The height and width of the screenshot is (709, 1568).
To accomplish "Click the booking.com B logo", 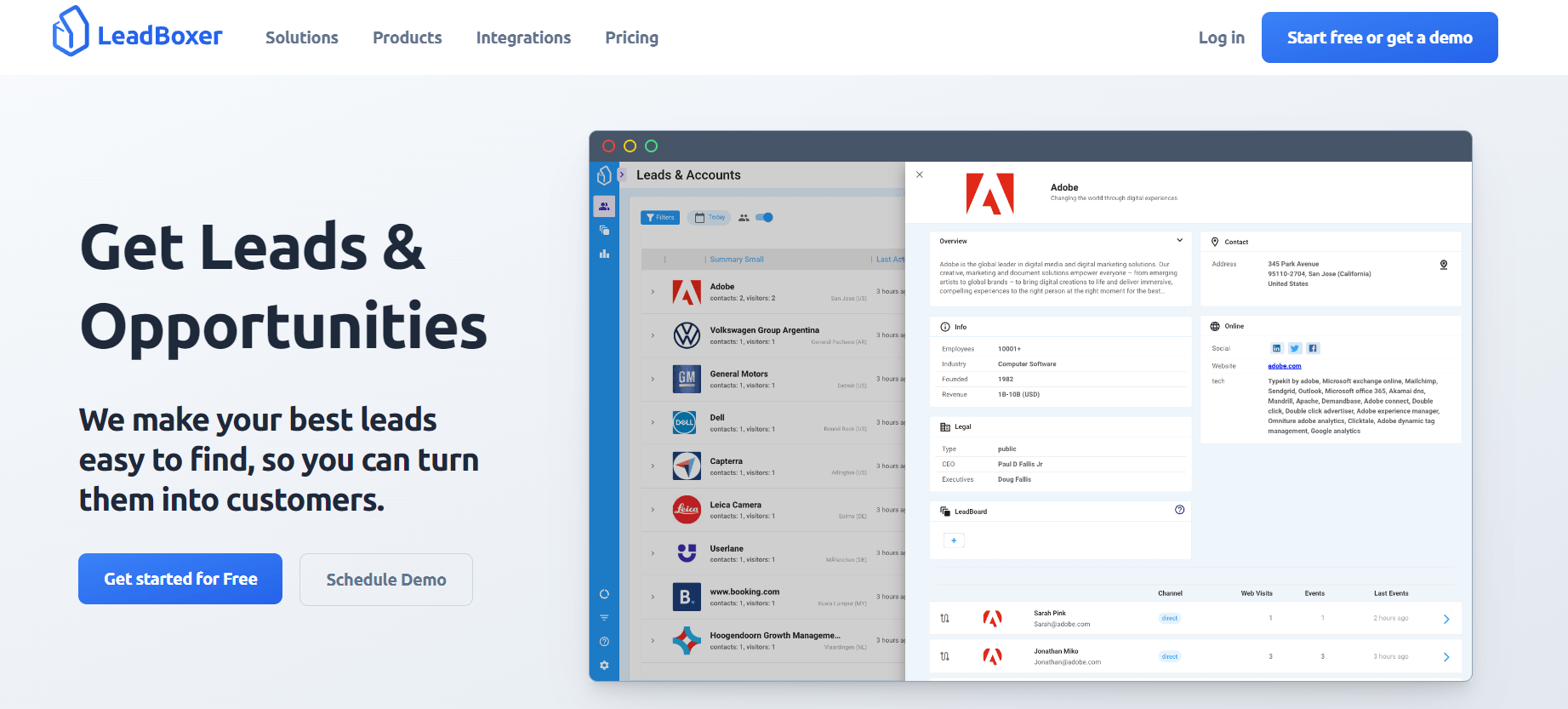I will point(687,597).
